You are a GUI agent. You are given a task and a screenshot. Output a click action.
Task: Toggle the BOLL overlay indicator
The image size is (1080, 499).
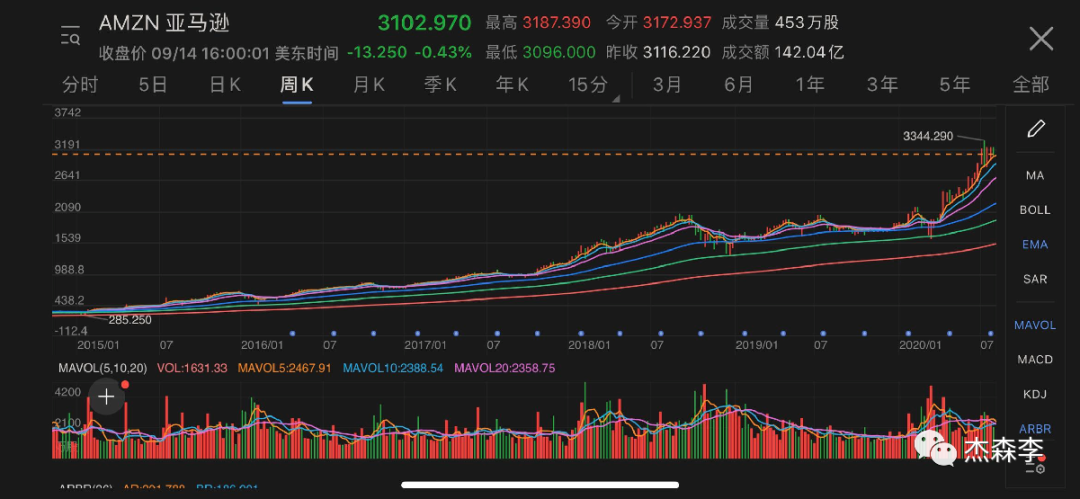tap(1035, 210)
